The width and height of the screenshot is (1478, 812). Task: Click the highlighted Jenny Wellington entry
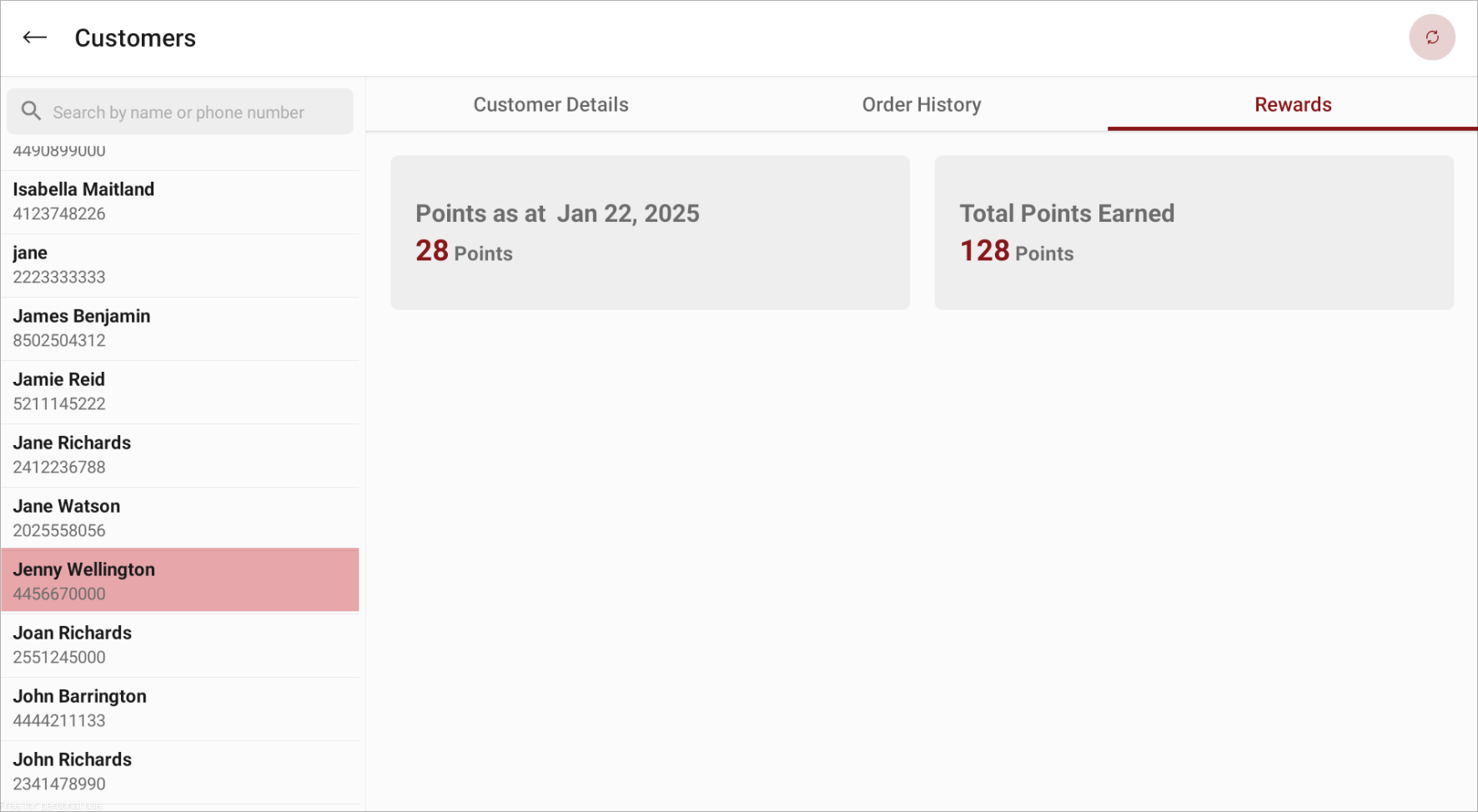[180, 580]
